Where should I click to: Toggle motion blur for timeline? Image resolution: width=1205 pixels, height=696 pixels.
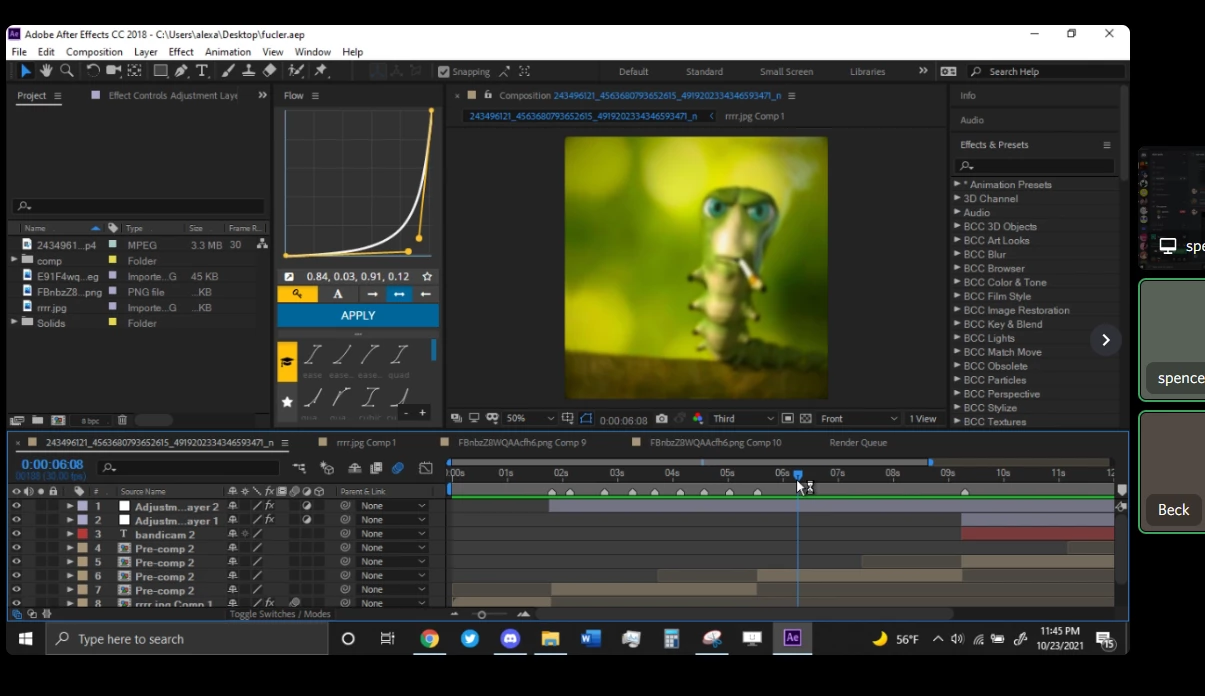point(398,468)
